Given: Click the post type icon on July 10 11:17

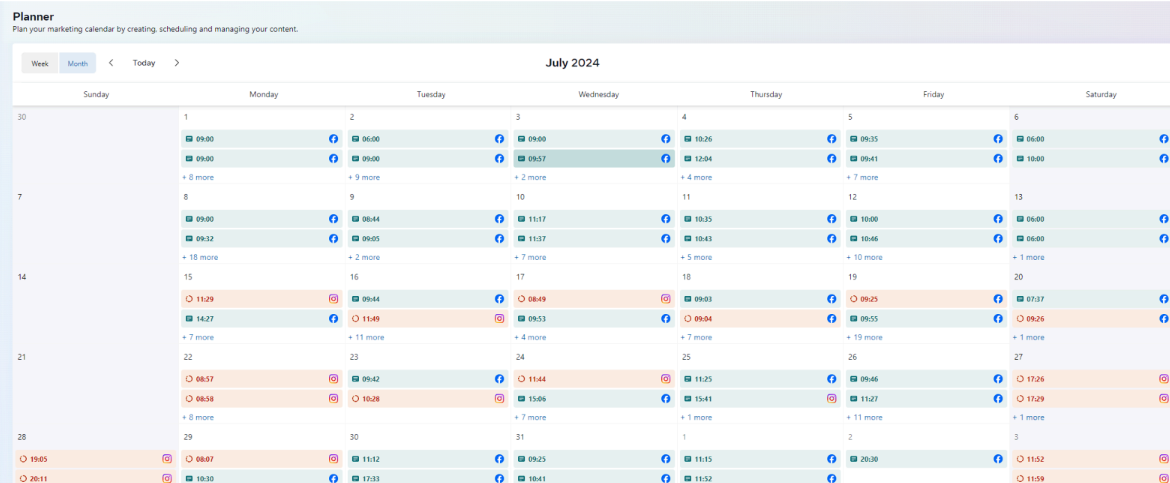Looking at the screenshot, I should pyautogui.click(x=521, y=219).
